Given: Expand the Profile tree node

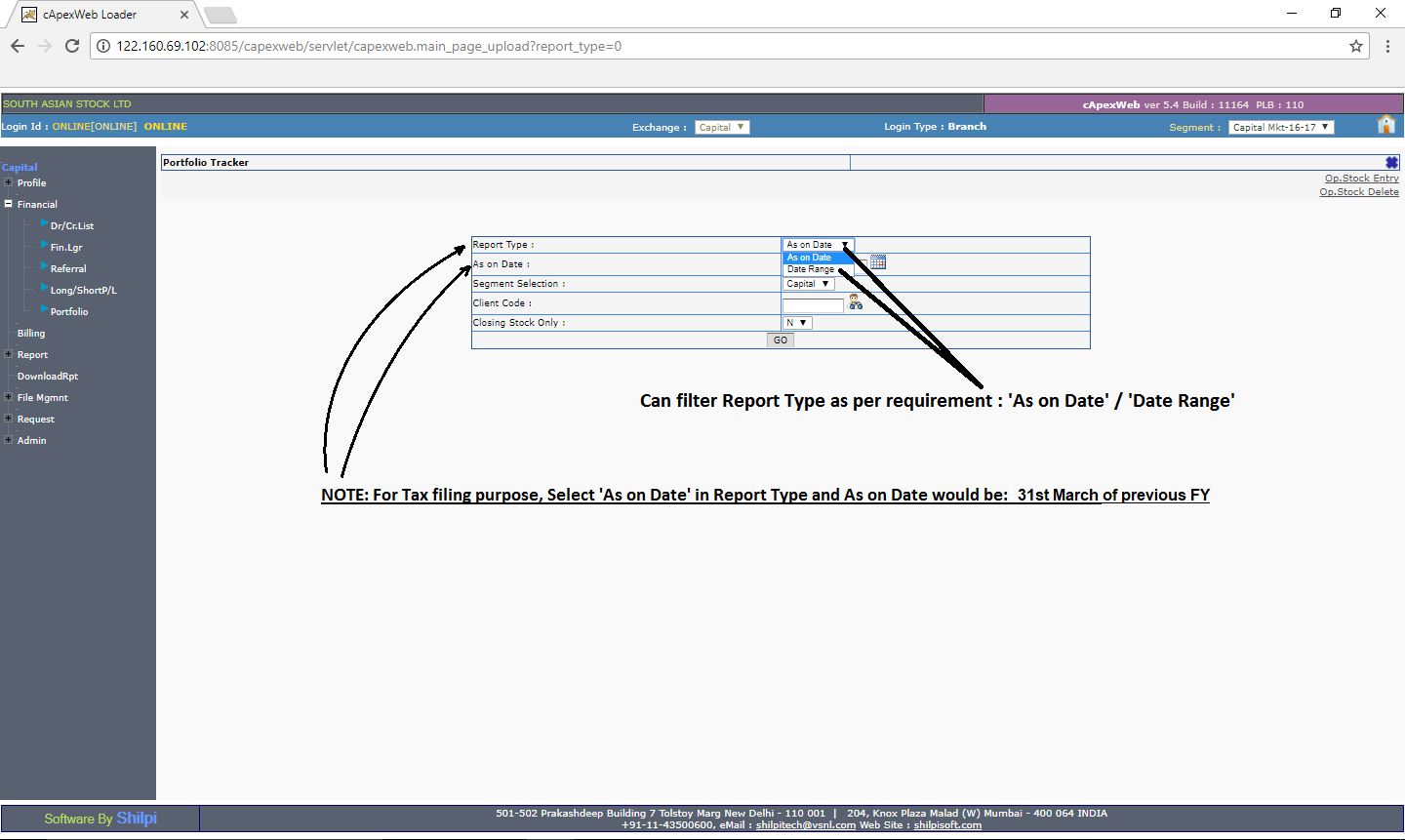Looking at the screenshot, I should point(9,182).
